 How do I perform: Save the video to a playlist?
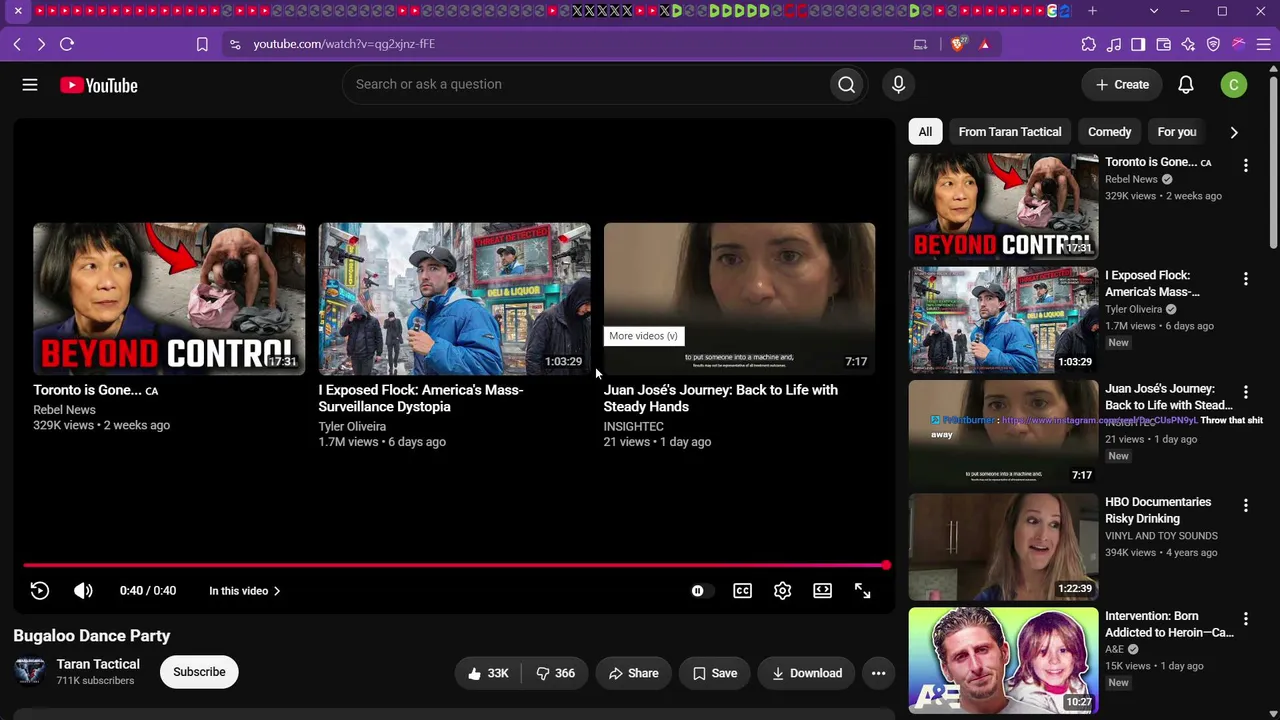point(715,673)
